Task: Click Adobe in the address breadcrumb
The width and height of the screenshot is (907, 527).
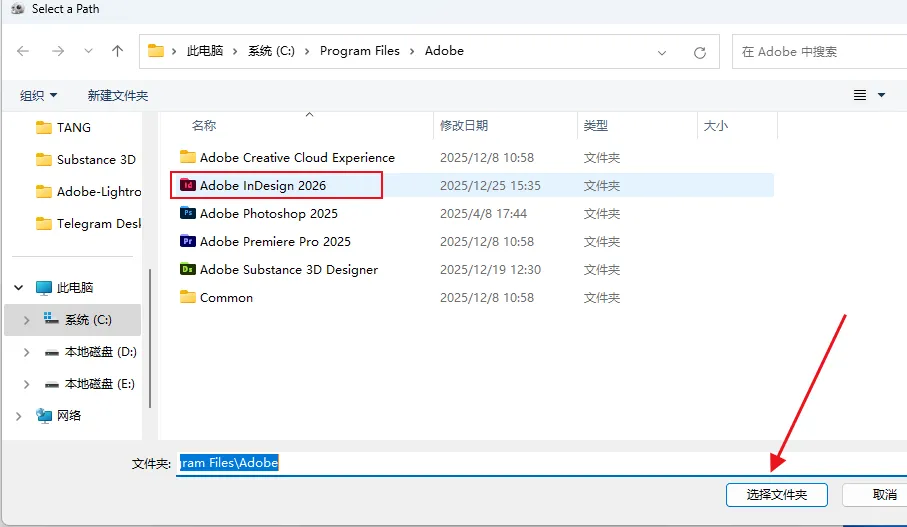Action: 444,51
